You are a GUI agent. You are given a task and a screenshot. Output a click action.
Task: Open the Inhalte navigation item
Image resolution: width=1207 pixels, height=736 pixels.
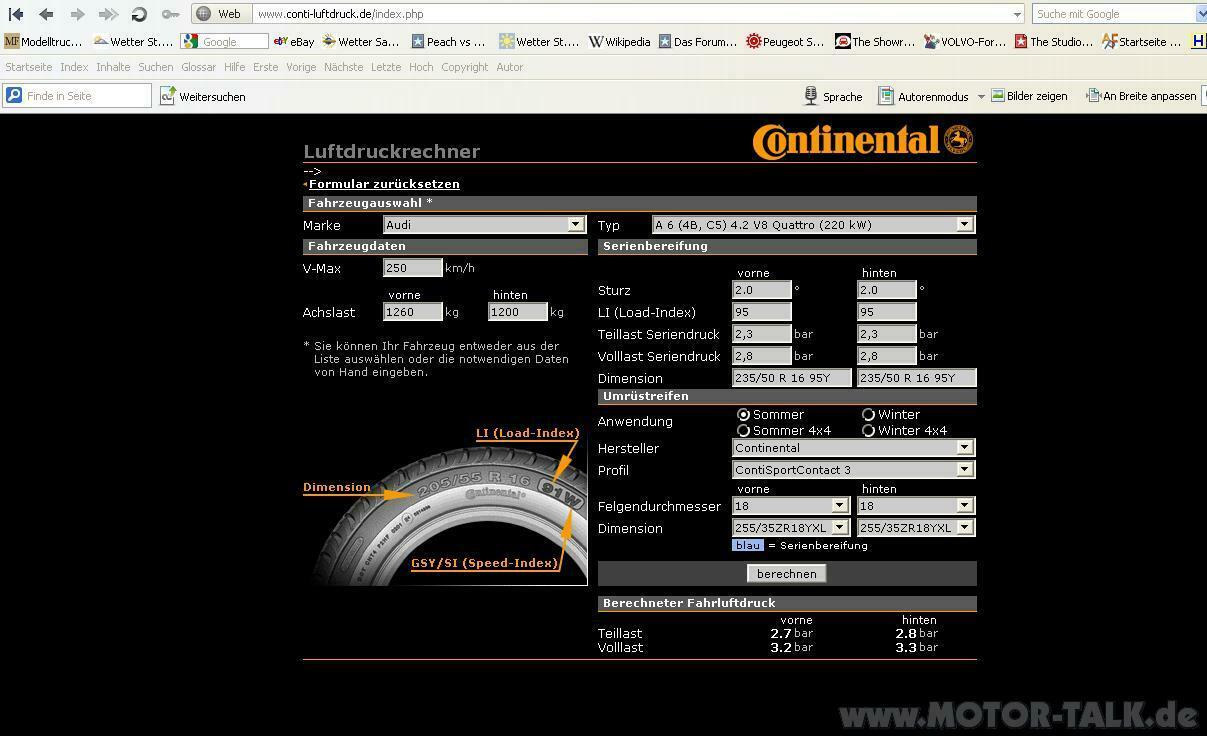[x=113, y=67]
